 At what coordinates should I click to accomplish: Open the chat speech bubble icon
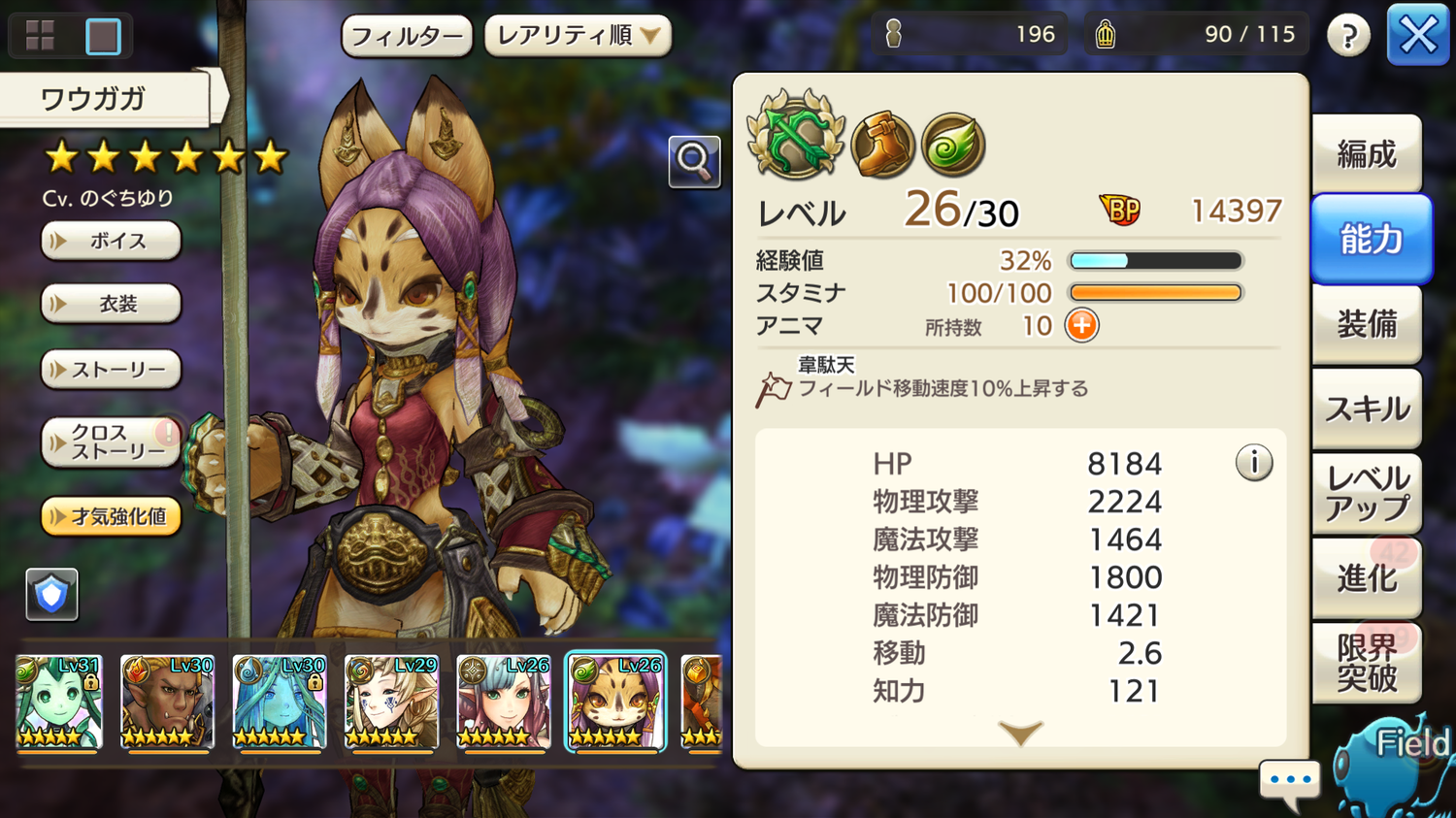click(1289, 782)
